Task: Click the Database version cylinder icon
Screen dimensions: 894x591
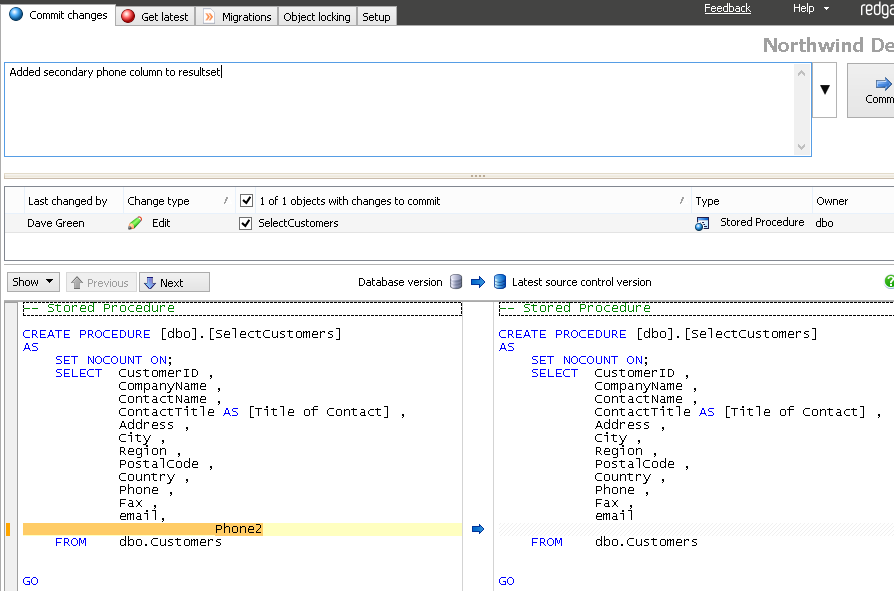Action: coord(456,282)
